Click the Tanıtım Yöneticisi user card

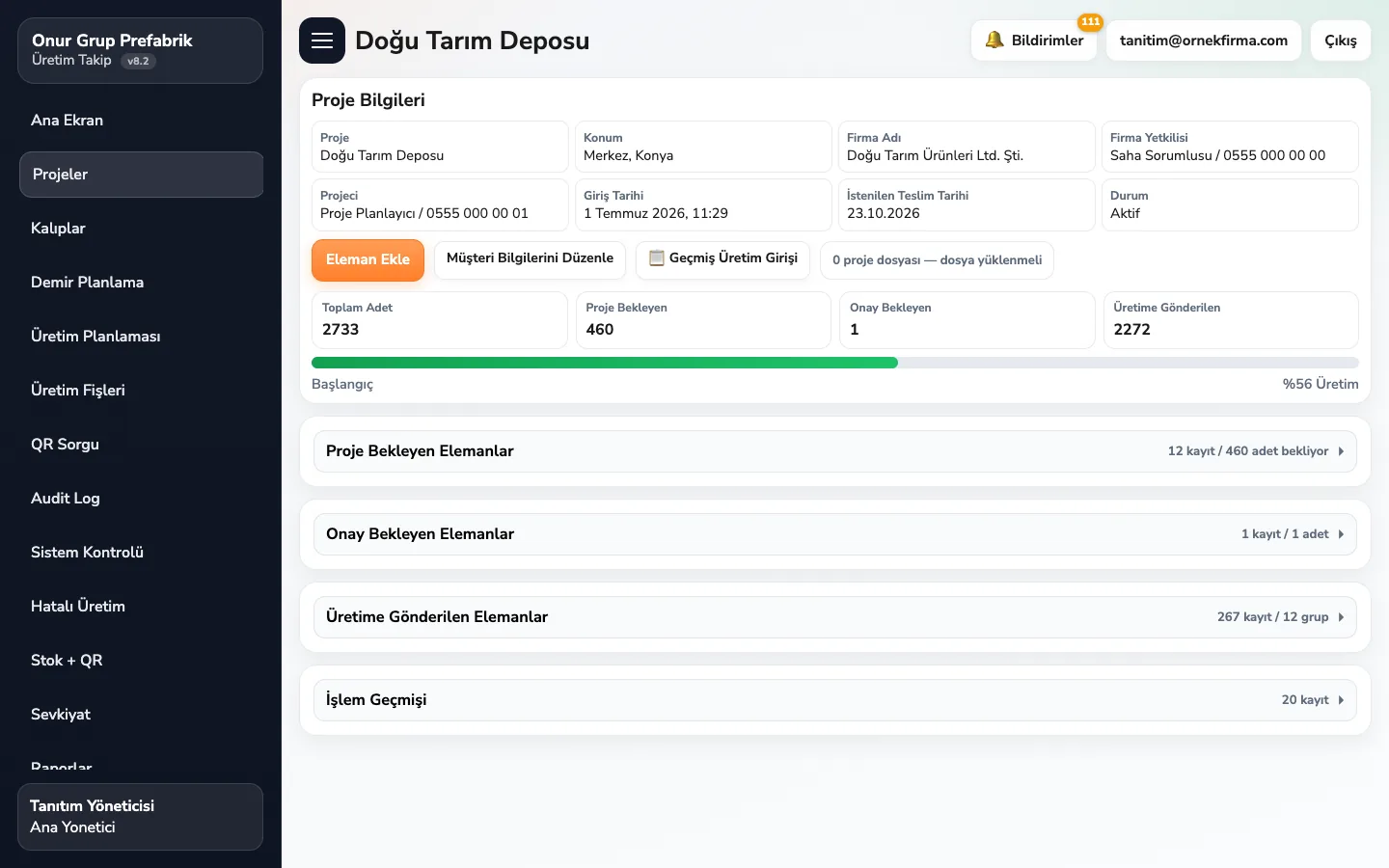click(x=141, y=817)
